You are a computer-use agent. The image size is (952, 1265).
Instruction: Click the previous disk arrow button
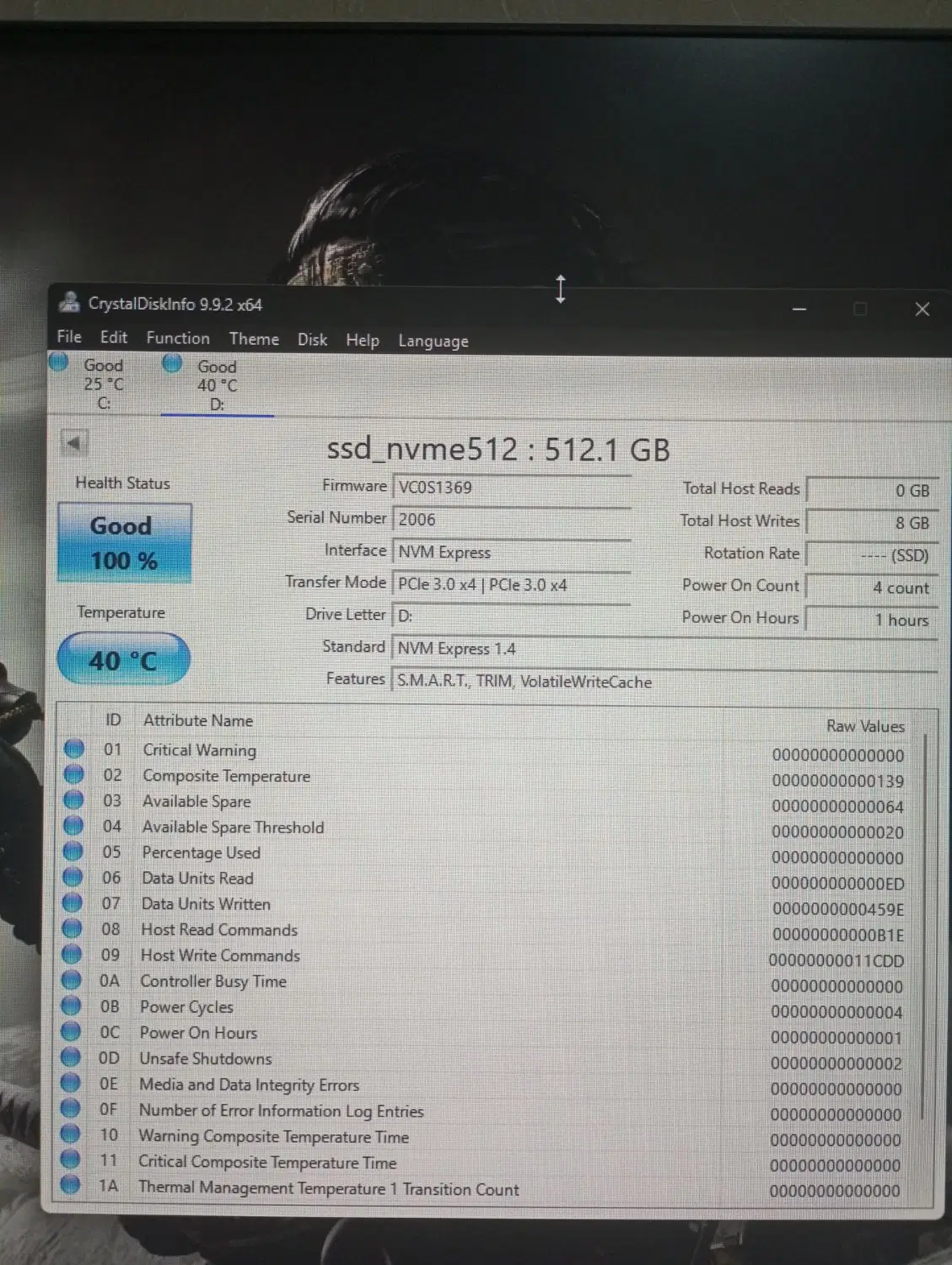point(74,443)
